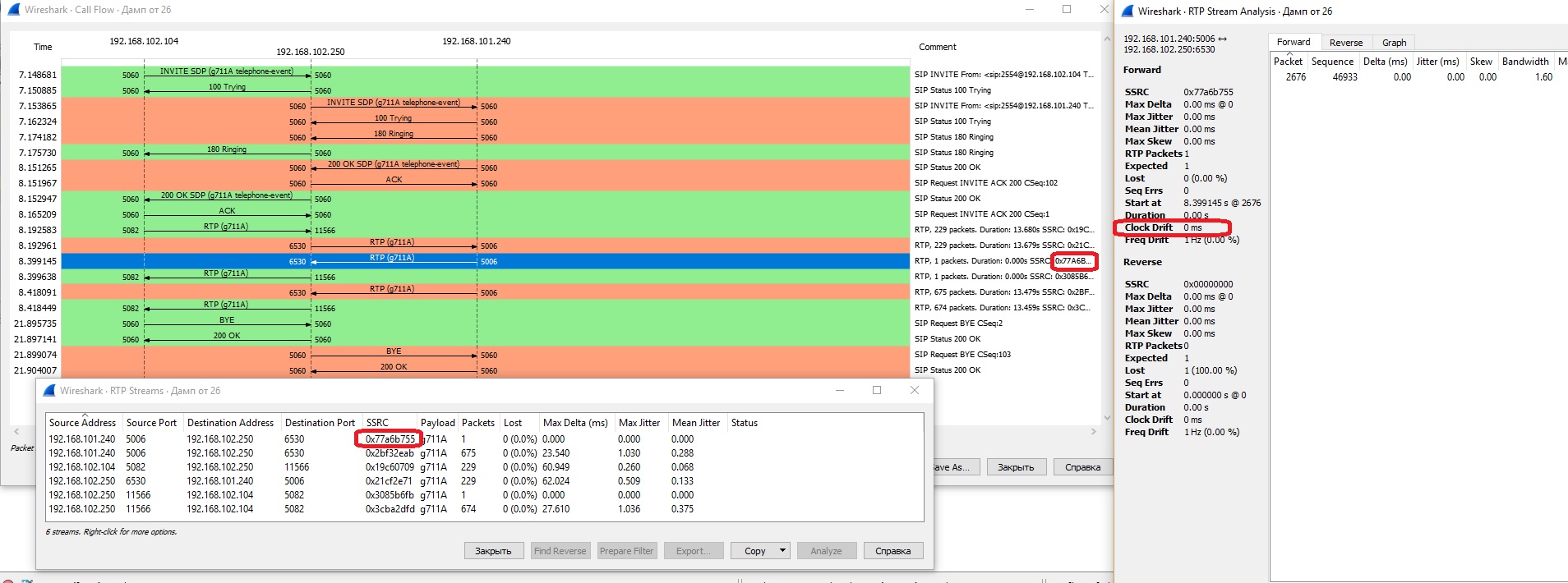Click the Wireshark icon in RTP Streams title bar
The width and height of the screenshot is (1568, 583).
tap(48, 391)
